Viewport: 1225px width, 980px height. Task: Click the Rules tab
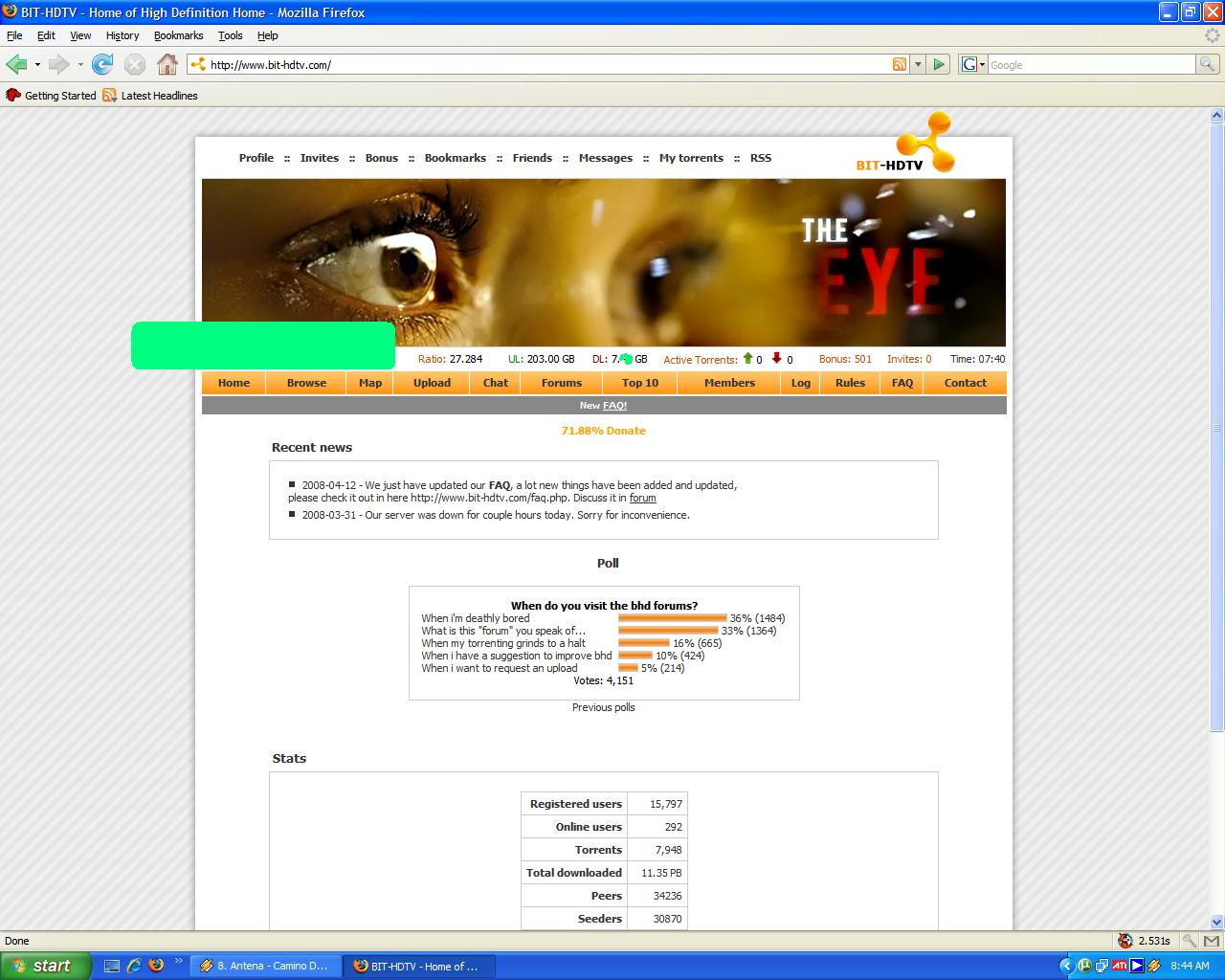tap(850, 383)
